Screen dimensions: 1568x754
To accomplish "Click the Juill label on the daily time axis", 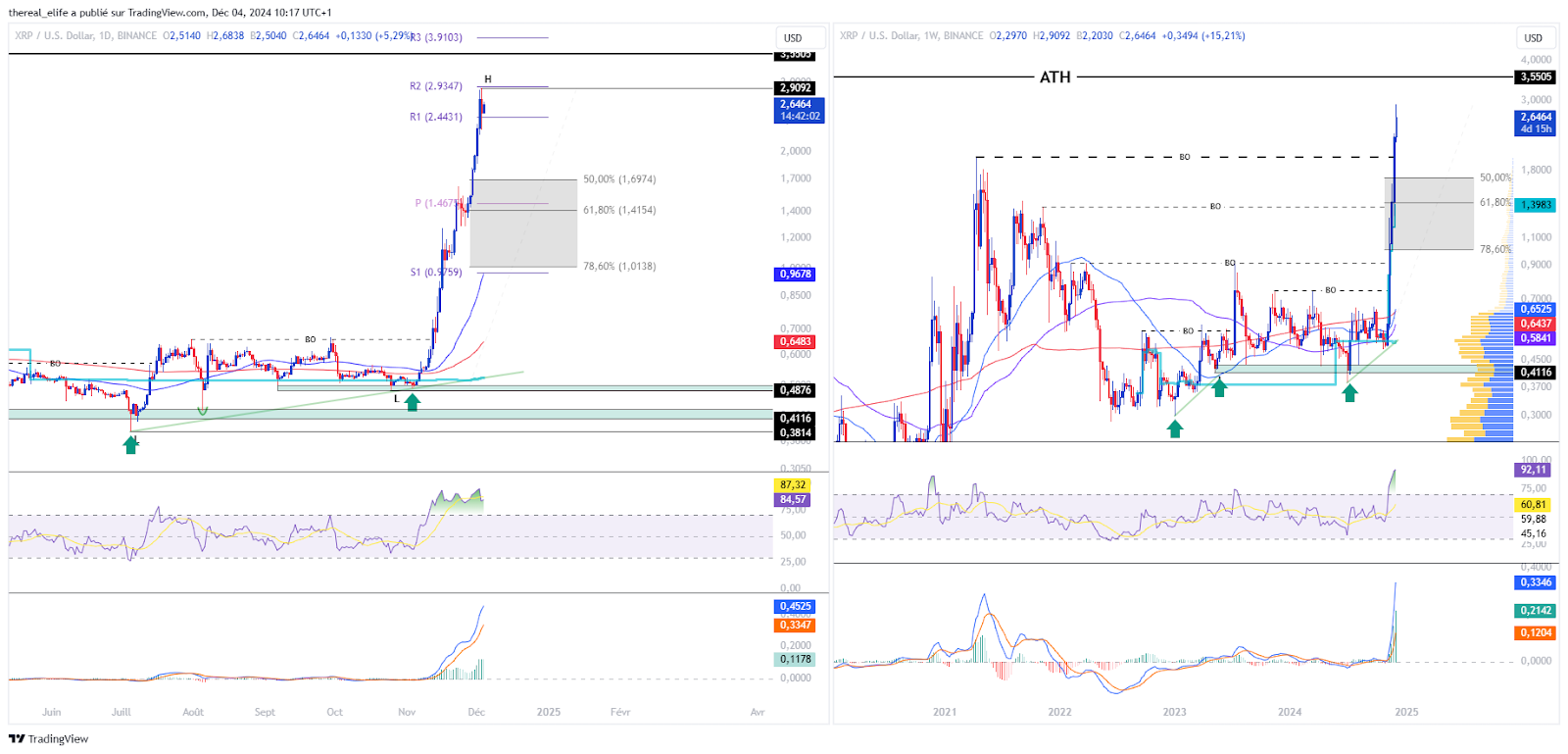I will click(122, 713).
